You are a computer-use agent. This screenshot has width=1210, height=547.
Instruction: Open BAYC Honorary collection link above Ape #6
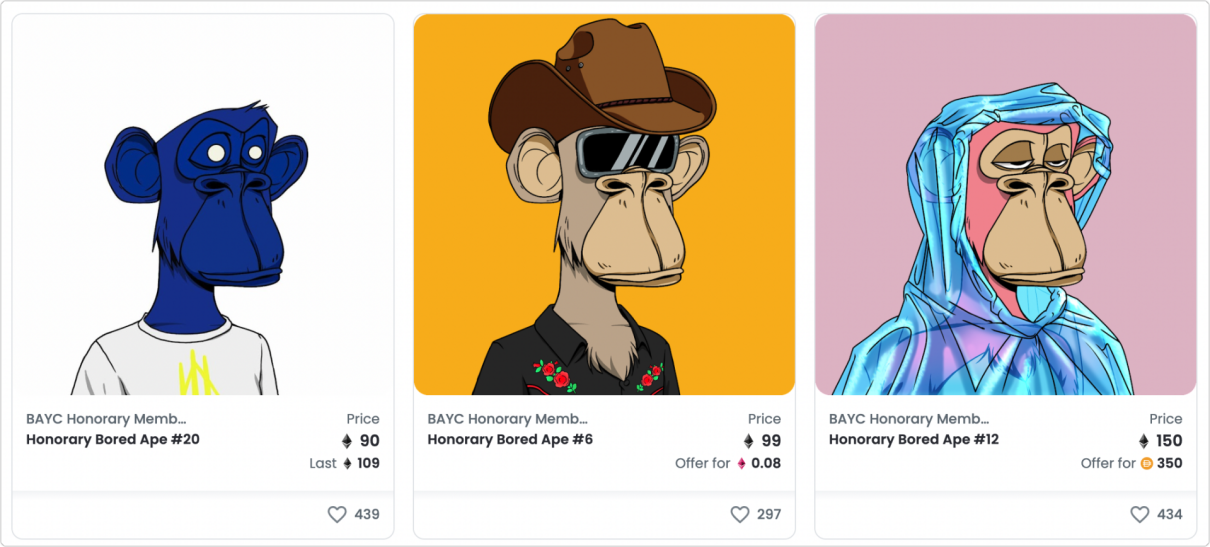tap(507, 419)
